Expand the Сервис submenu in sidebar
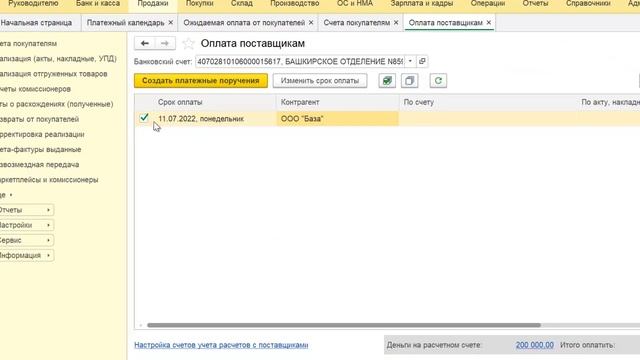 pyautogui.click(x=26, y=240)
